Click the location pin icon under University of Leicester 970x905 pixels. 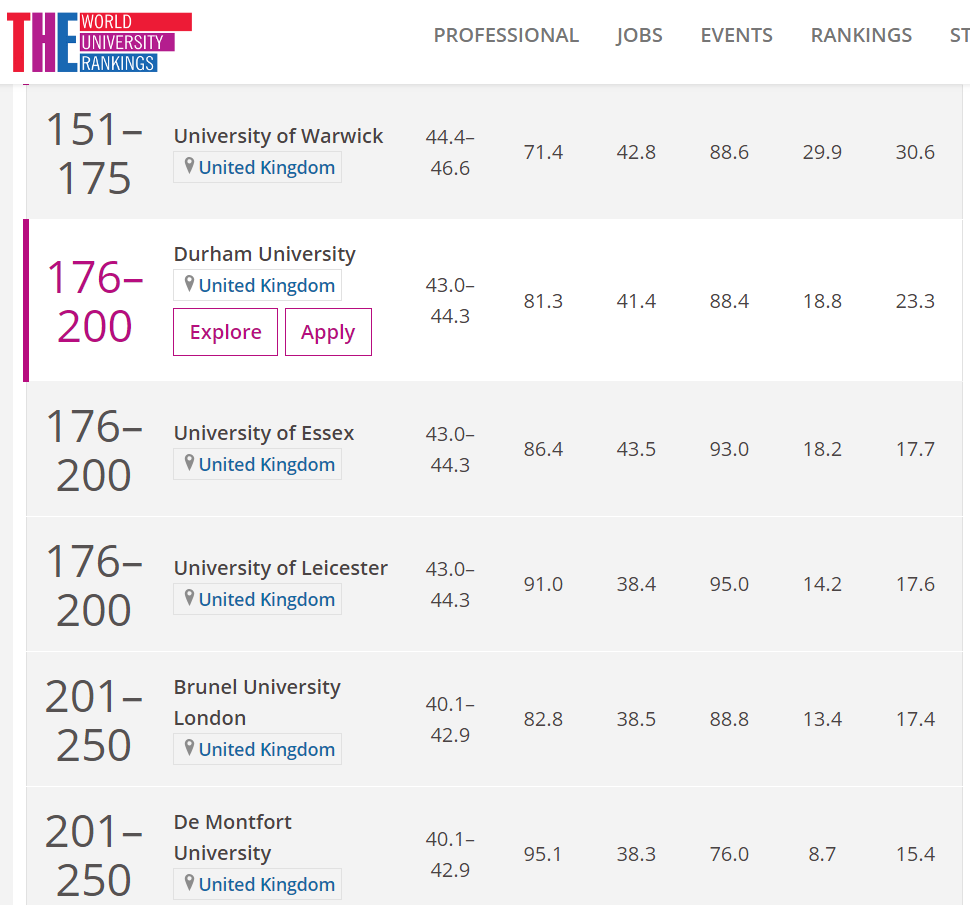point(188,598)
